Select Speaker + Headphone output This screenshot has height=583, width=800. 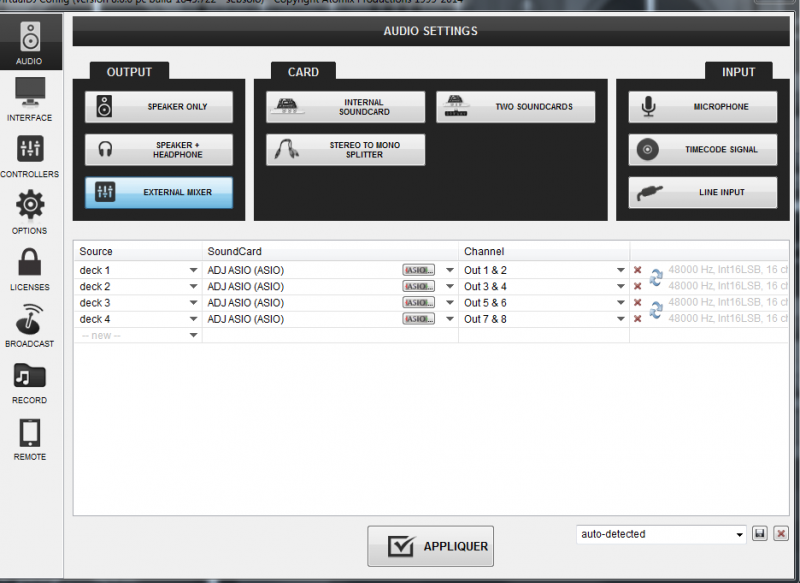point(159,149)
